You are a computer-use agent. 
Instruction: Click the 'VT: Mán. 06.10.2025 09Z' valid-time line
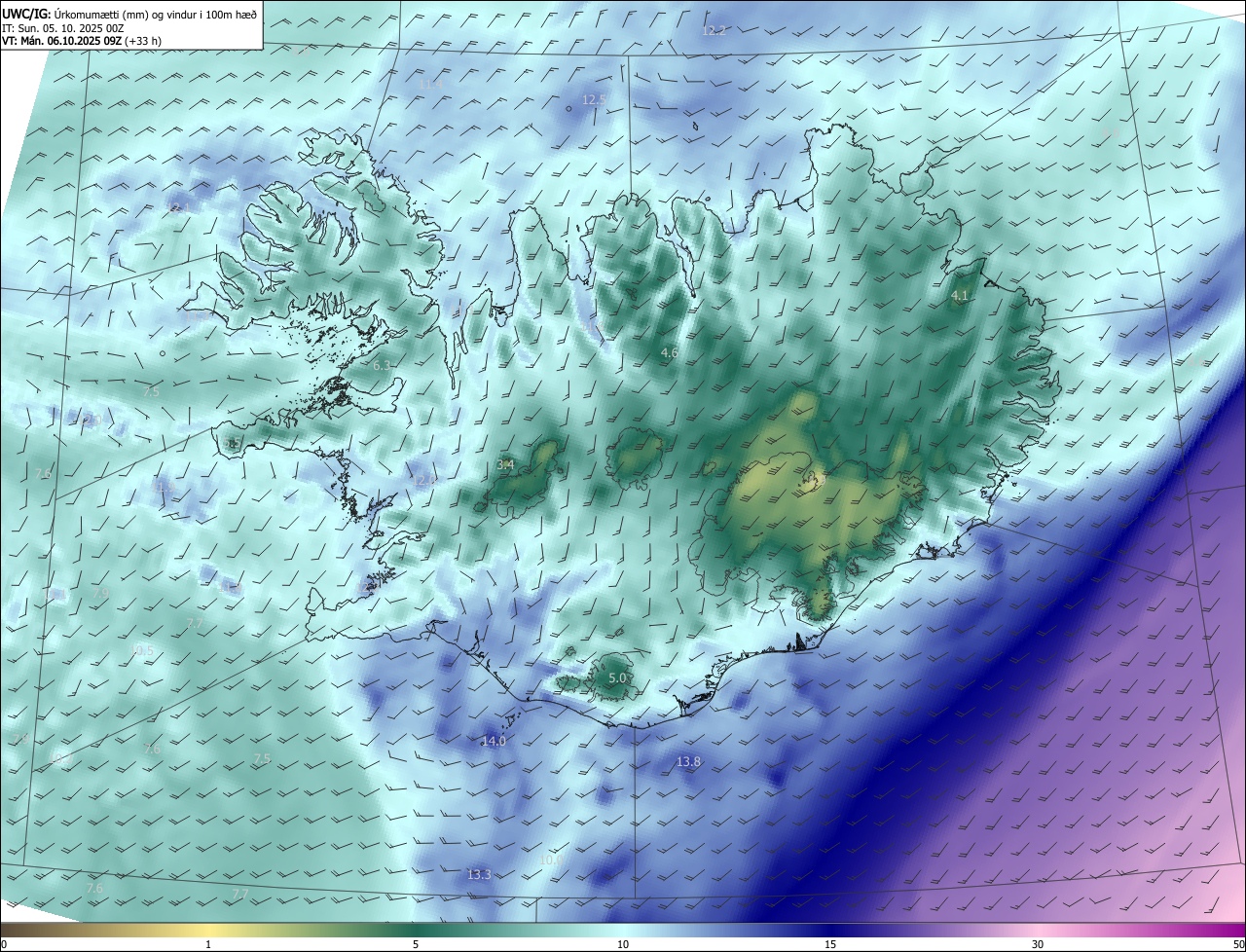81,41
